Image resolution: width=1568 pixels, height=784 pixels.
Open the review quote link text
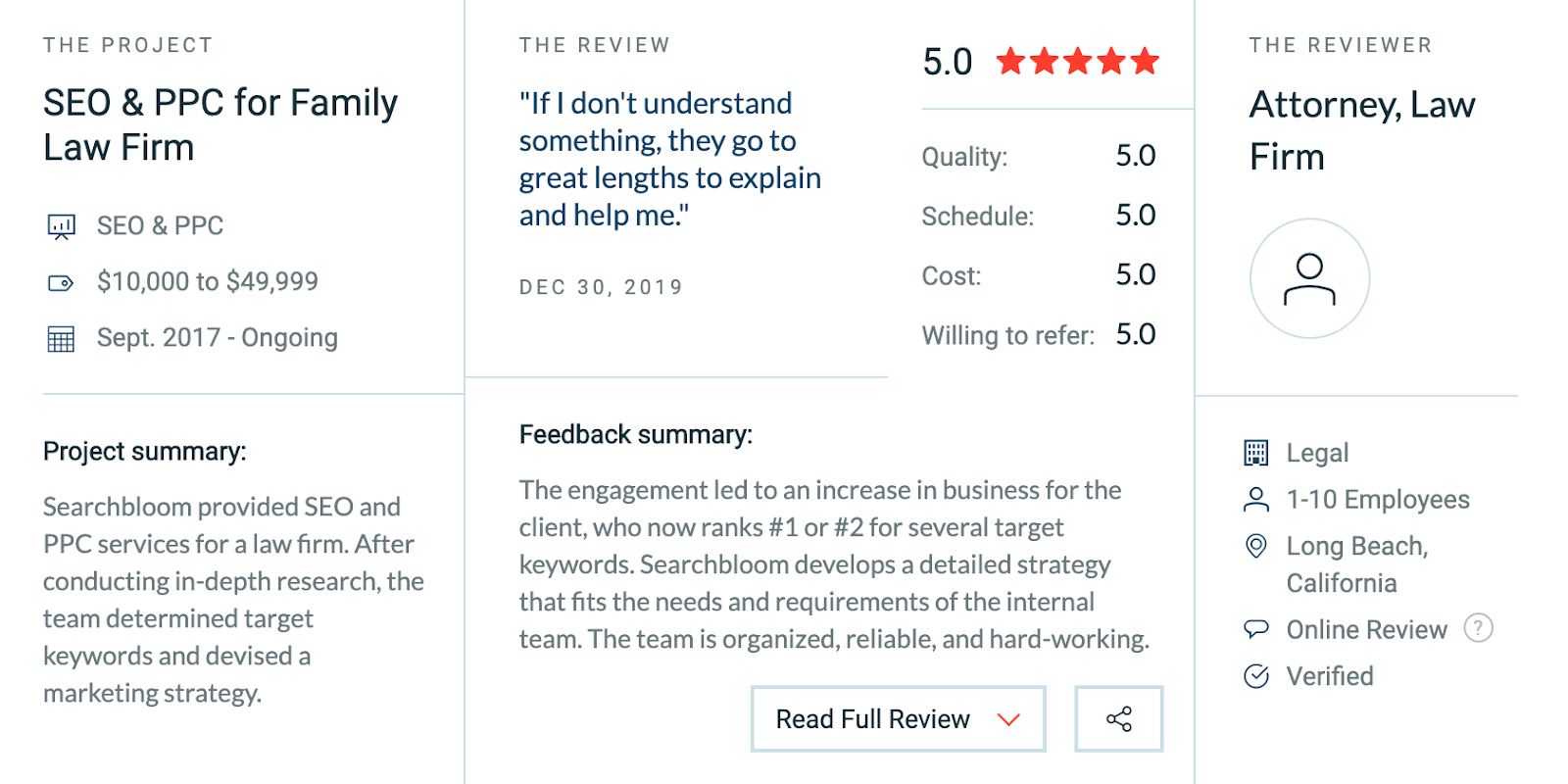670,159
